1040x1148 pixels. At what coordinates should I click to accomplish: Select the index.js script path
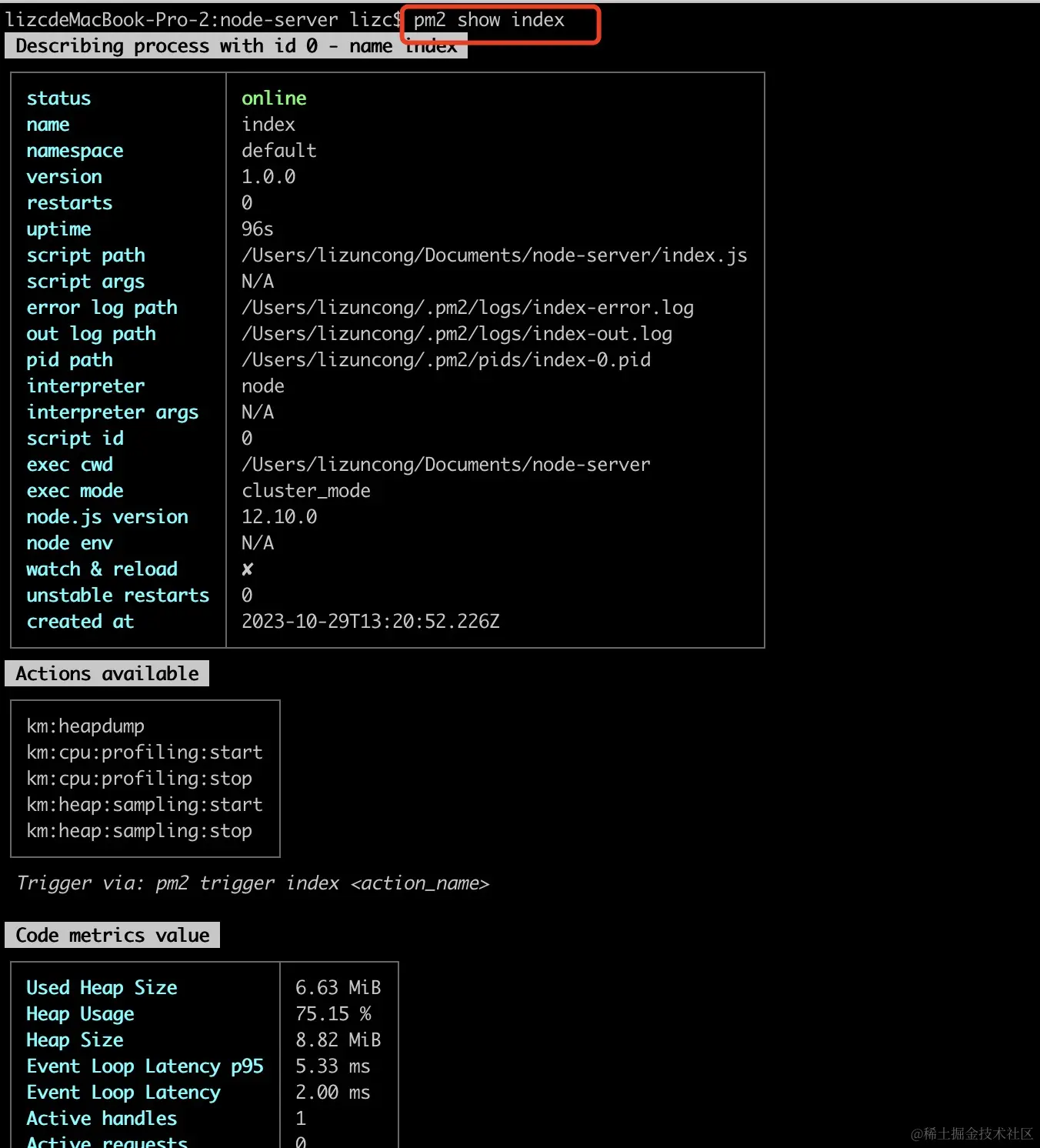[494, 255]
